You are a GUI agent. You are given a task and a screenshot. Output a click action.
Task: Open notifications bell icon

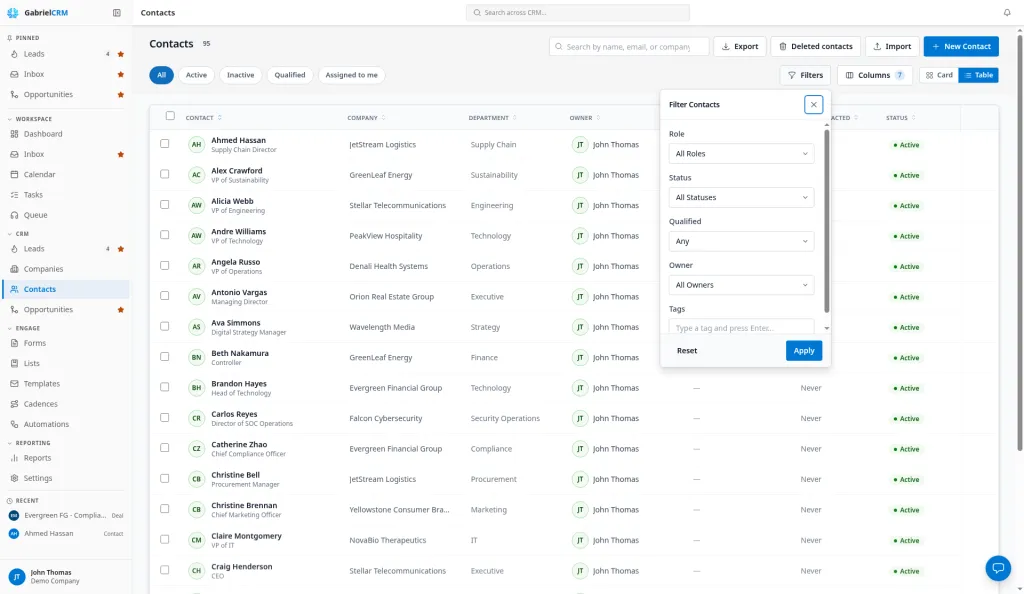point(1006,12)
